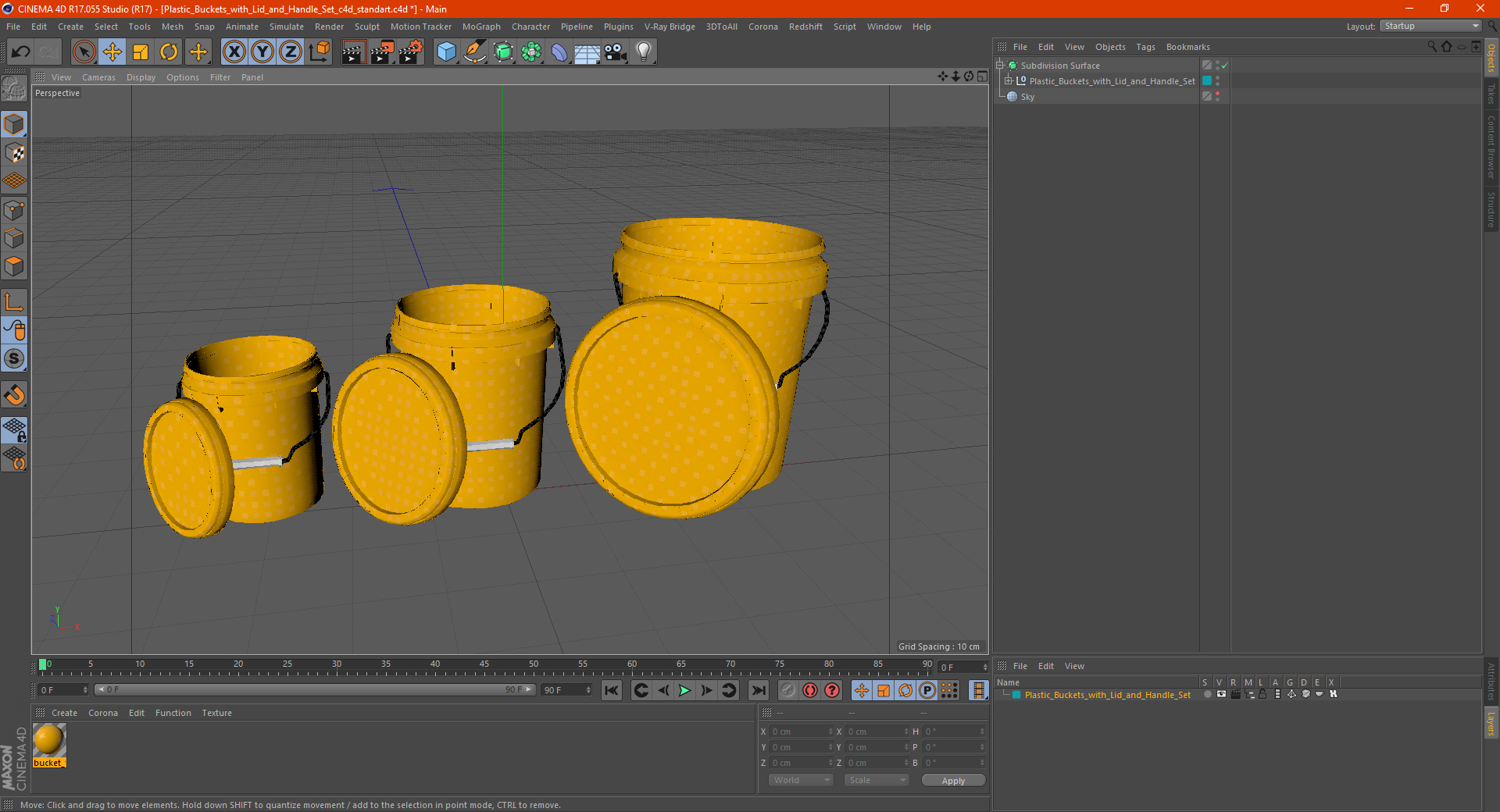Toggle Plastic_Buckets object visibility dots

pos(1217,80)
